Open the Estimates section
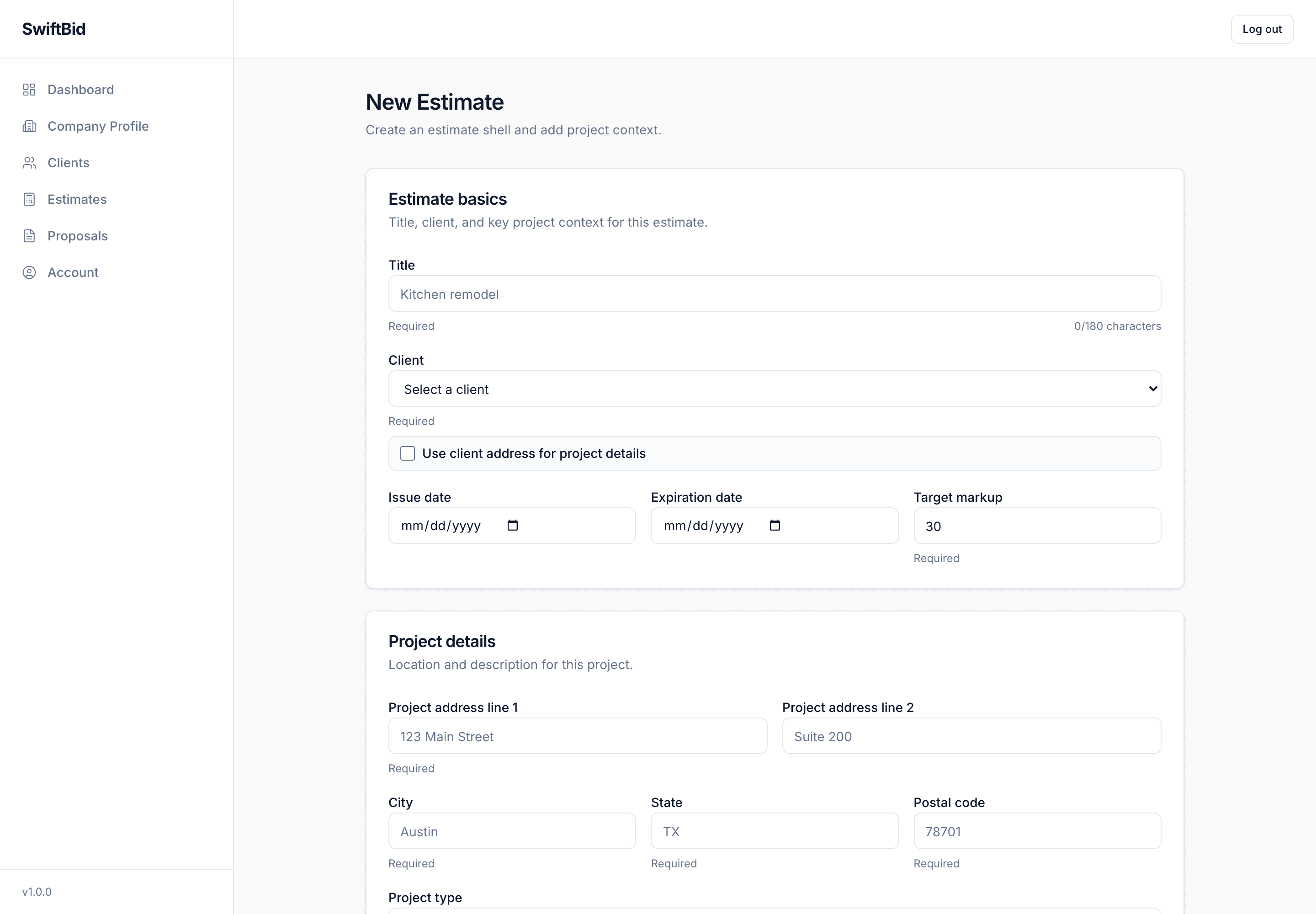This screenshot has height=914, width=1316. coord(77,199)
